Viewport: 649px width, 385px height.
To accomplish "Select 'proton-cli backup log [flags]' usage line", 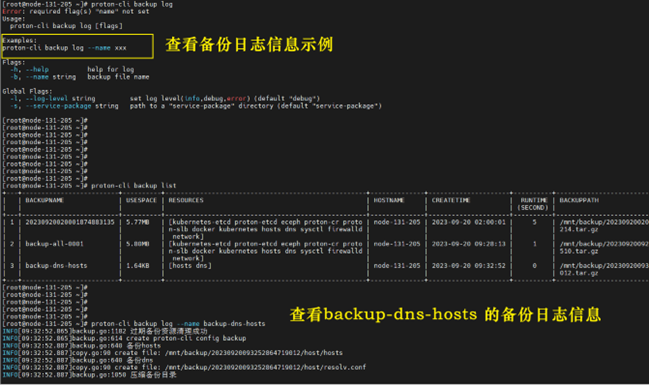I will (x=66, y=26).
